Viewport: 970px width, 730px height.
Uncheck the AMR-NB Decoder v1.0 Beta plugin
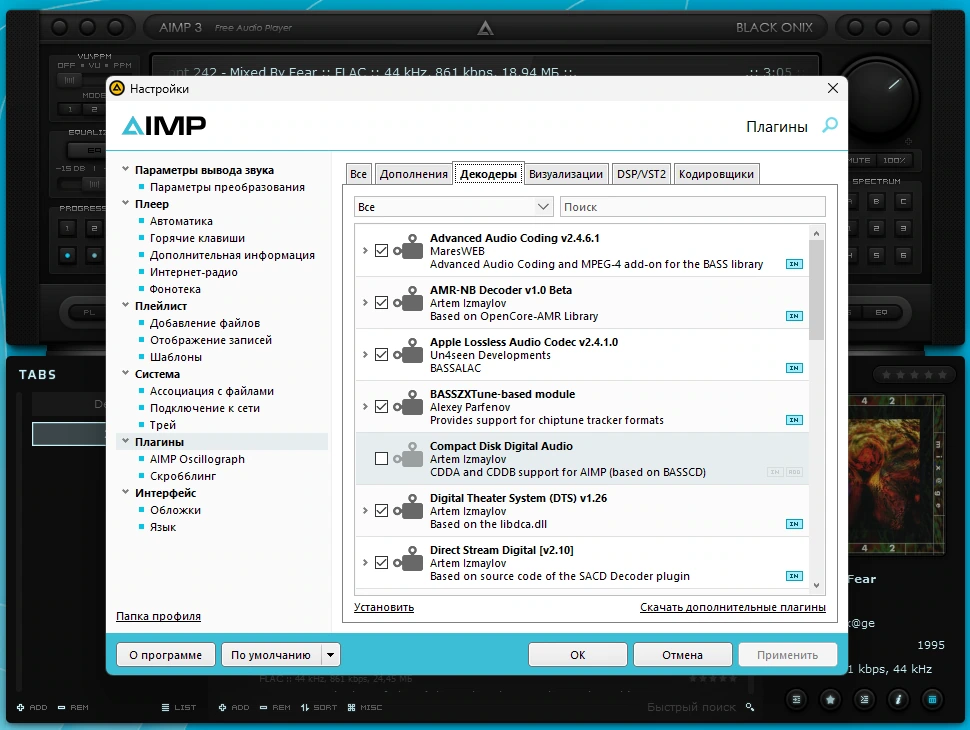[x=382, y=303]
